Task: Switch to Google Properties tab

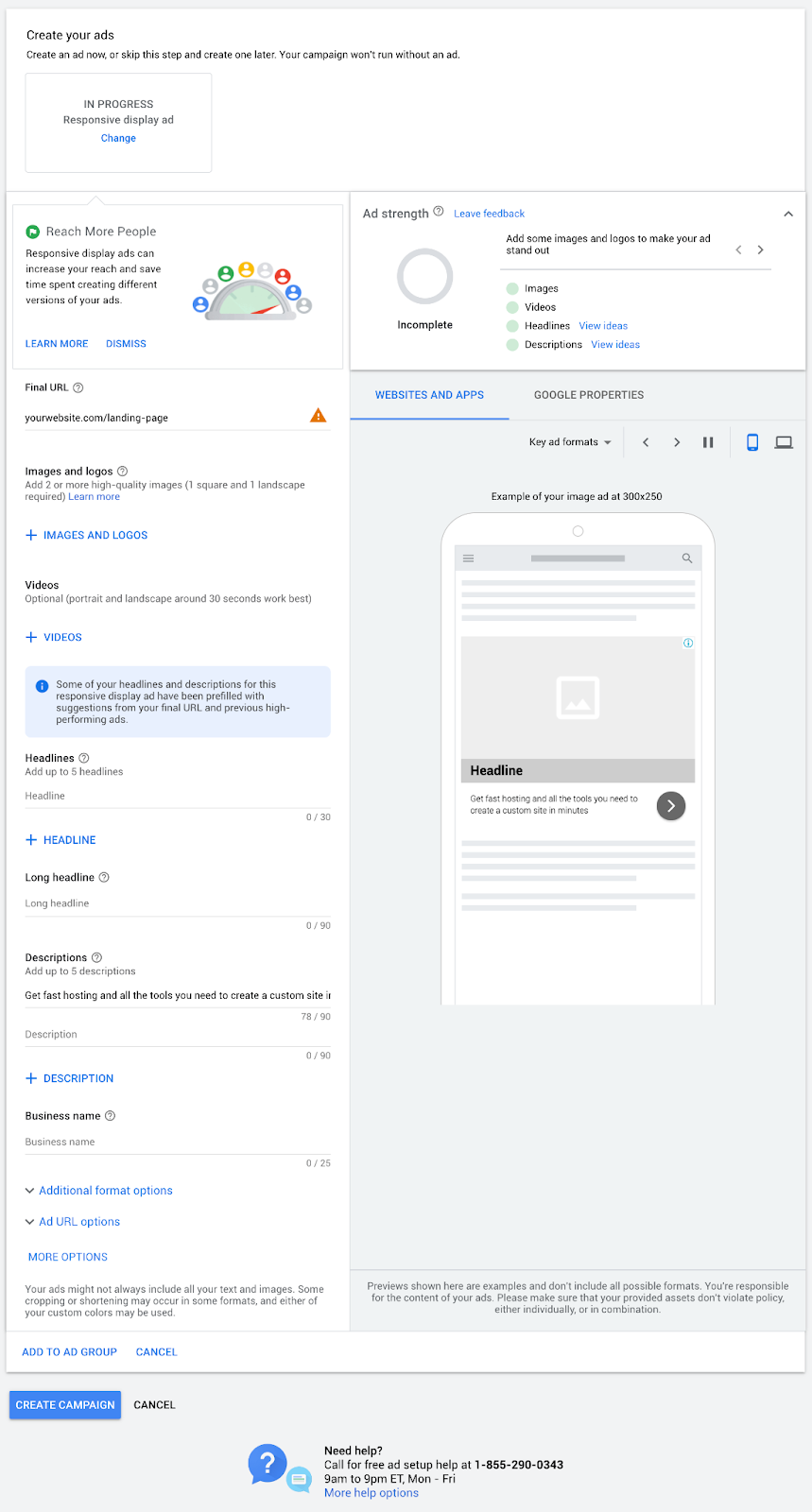Action: pyautogui.click(x=588, y=395)
